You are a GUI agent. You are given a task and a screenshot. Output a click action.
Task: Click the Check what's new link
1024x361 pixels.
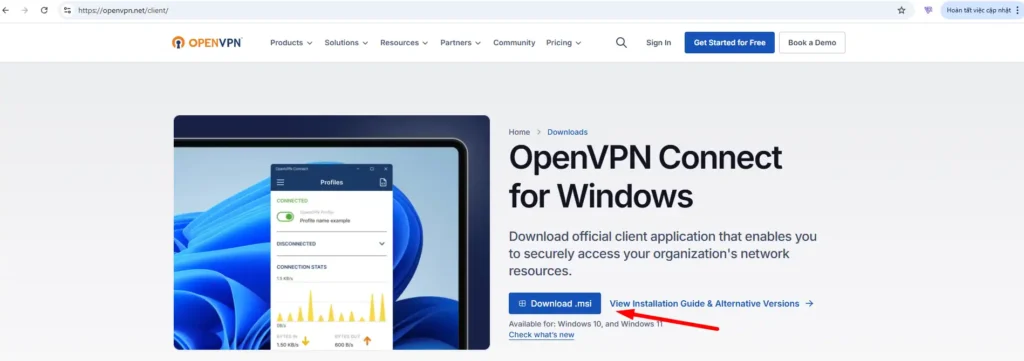(x=541, y=335)
